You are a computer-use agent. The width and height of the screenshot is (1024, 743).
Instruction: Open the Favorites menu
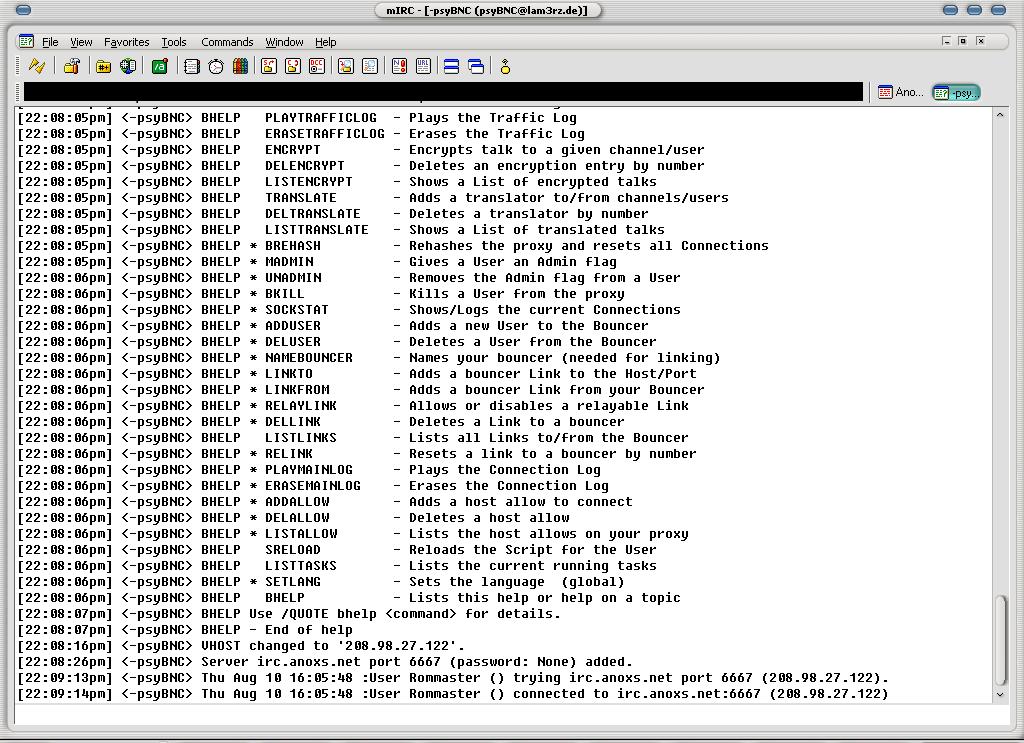[x=127, y=42]
